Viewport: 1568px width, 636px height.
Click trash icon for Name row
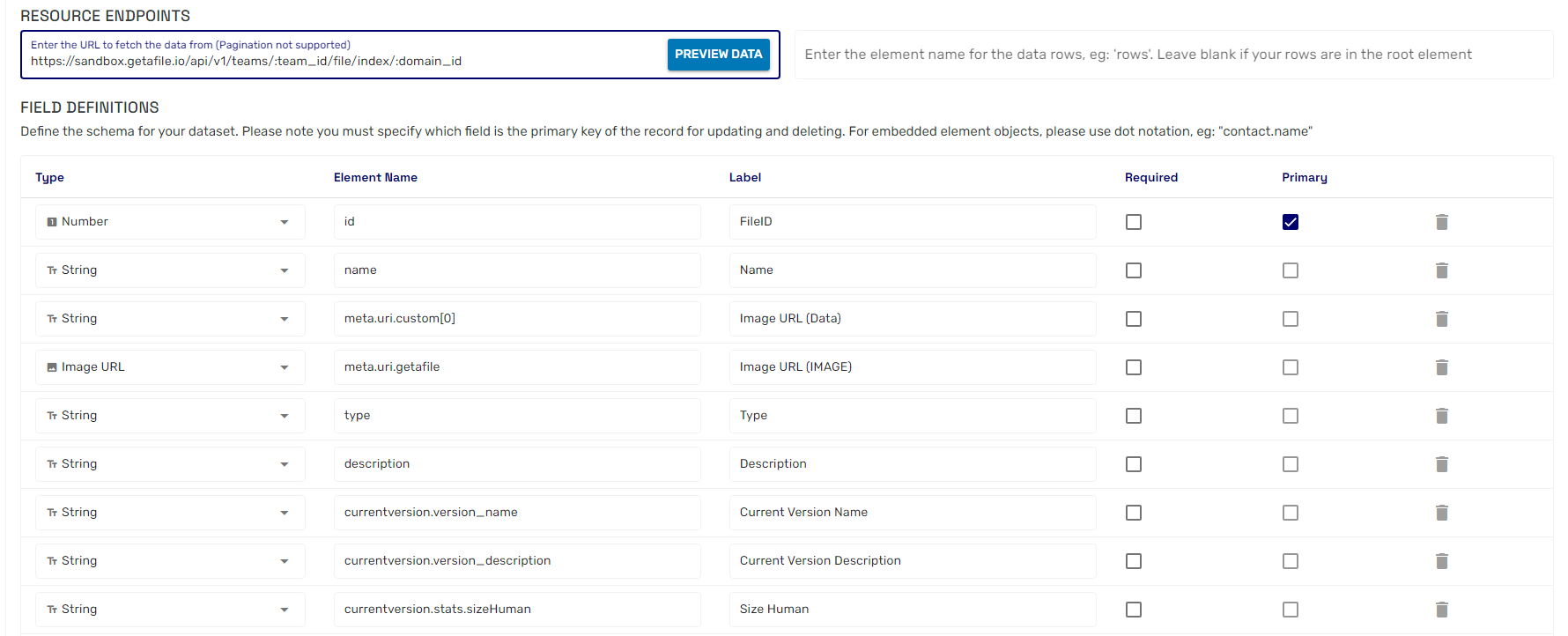(1441, 270)
